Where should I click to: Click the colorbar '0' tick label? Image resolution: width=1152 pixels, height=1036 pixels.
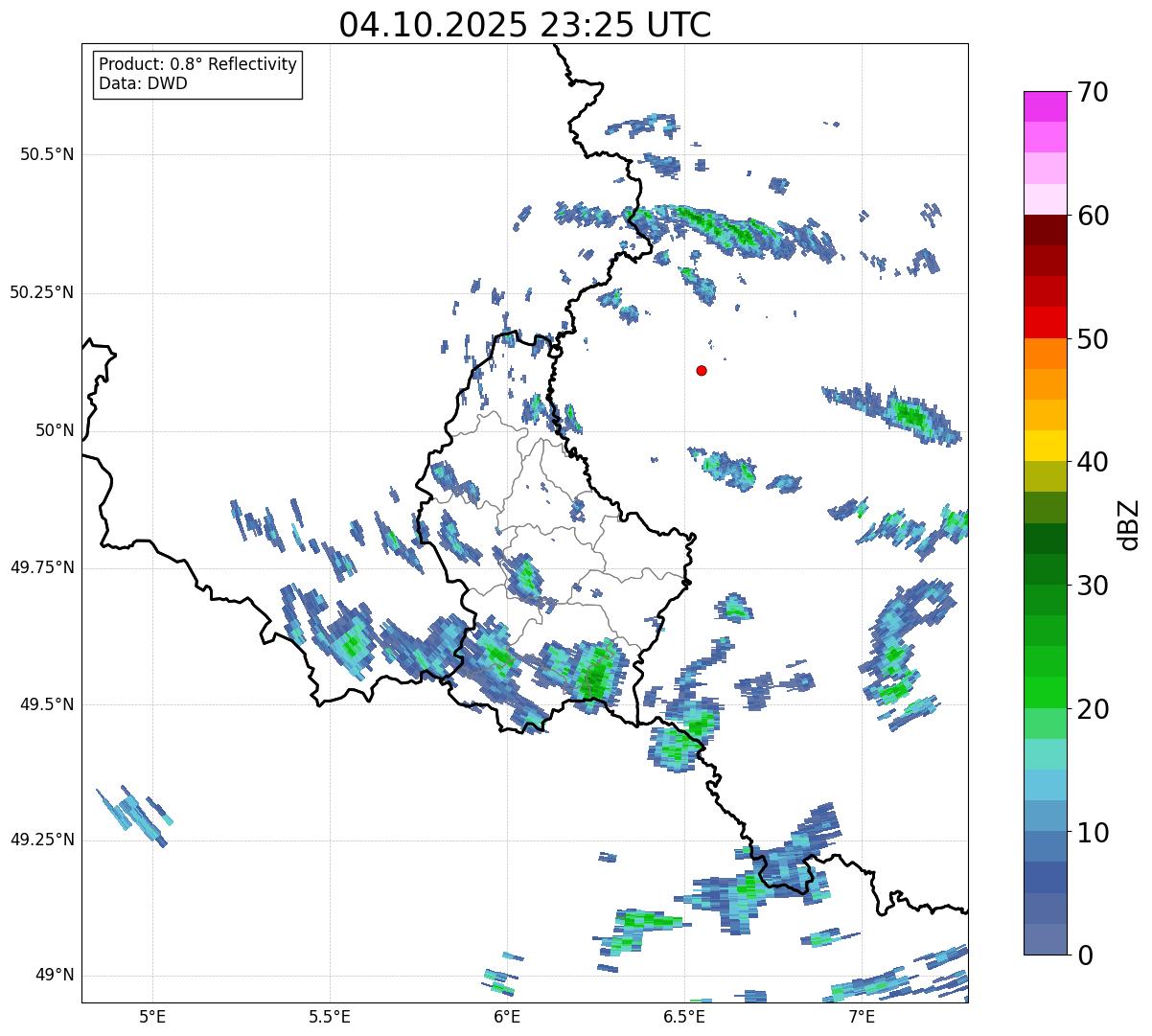1085,955
